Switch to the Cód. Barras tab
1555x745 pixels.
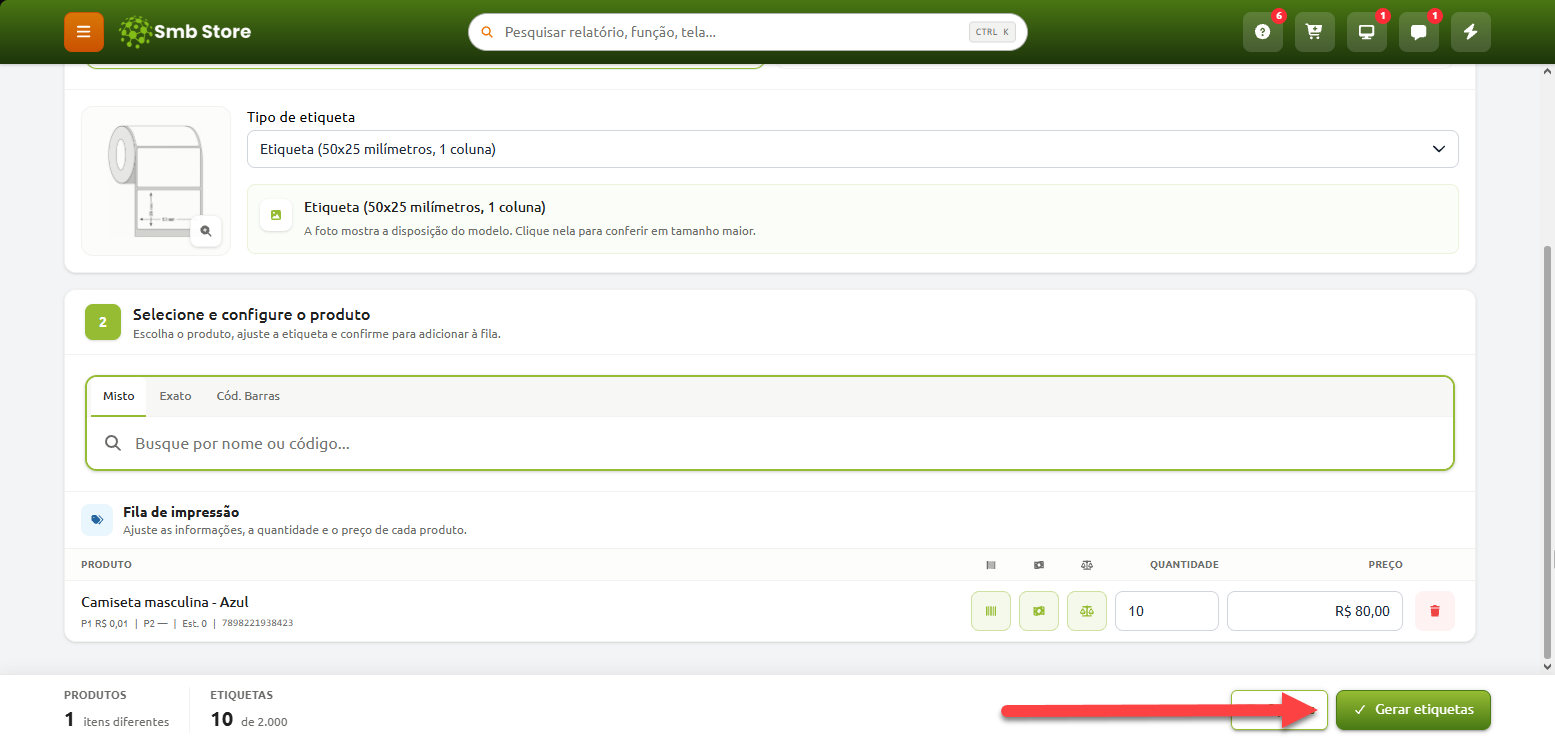point(248,396)
